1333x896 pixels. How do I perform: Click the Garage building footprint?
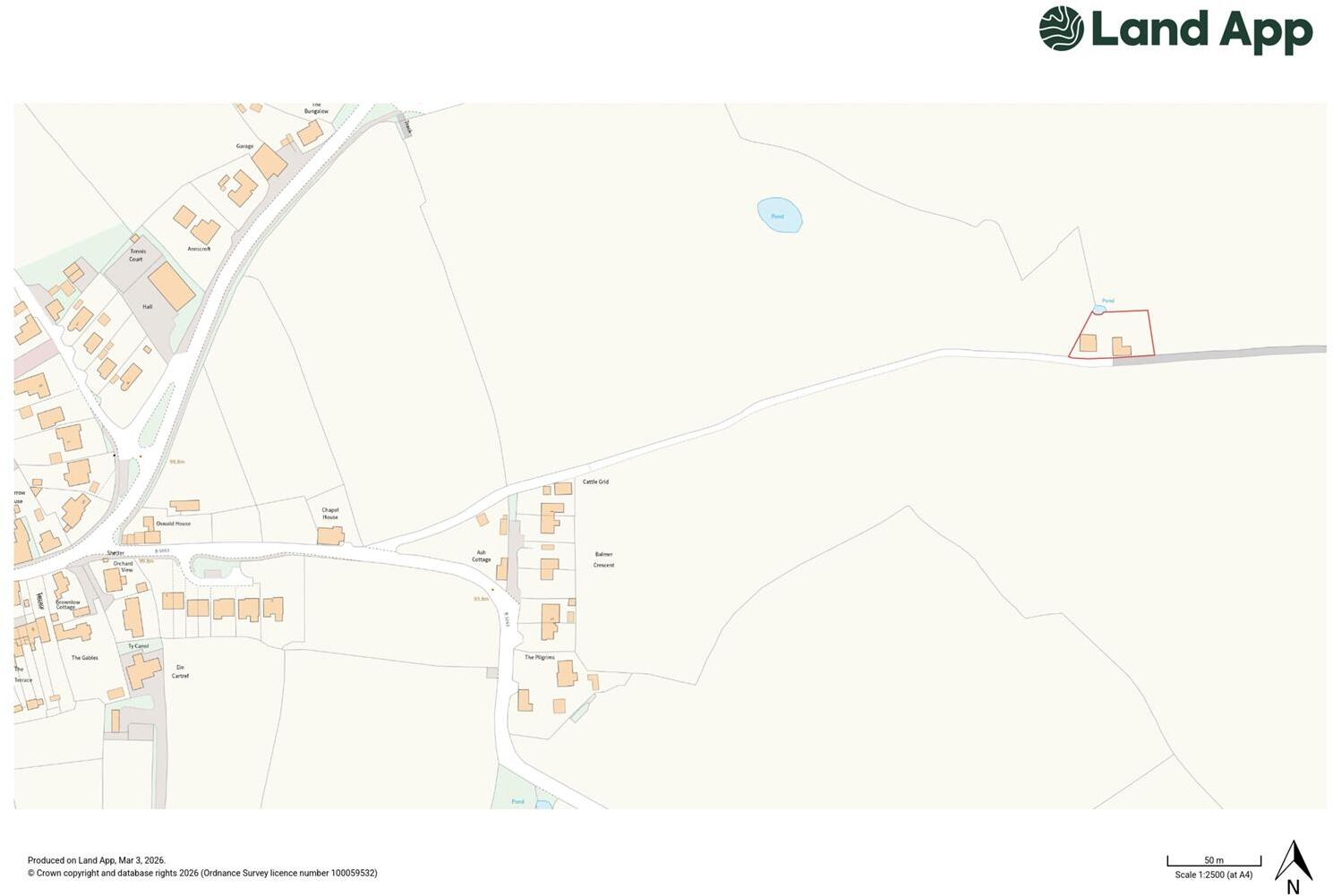click(269, 161)
